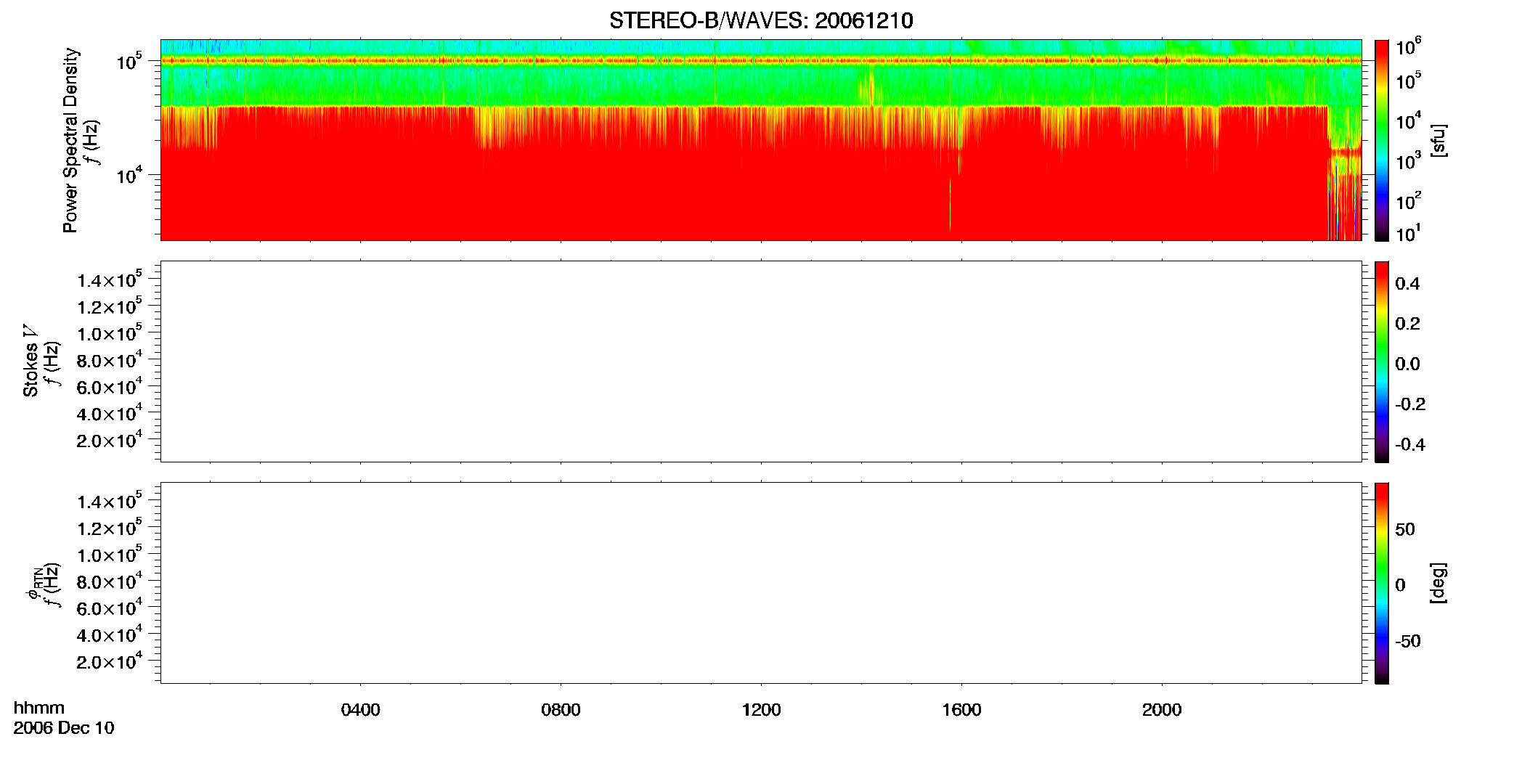Click the 8.0×10^4 tick in Stokes panel

tap(110, 359)
